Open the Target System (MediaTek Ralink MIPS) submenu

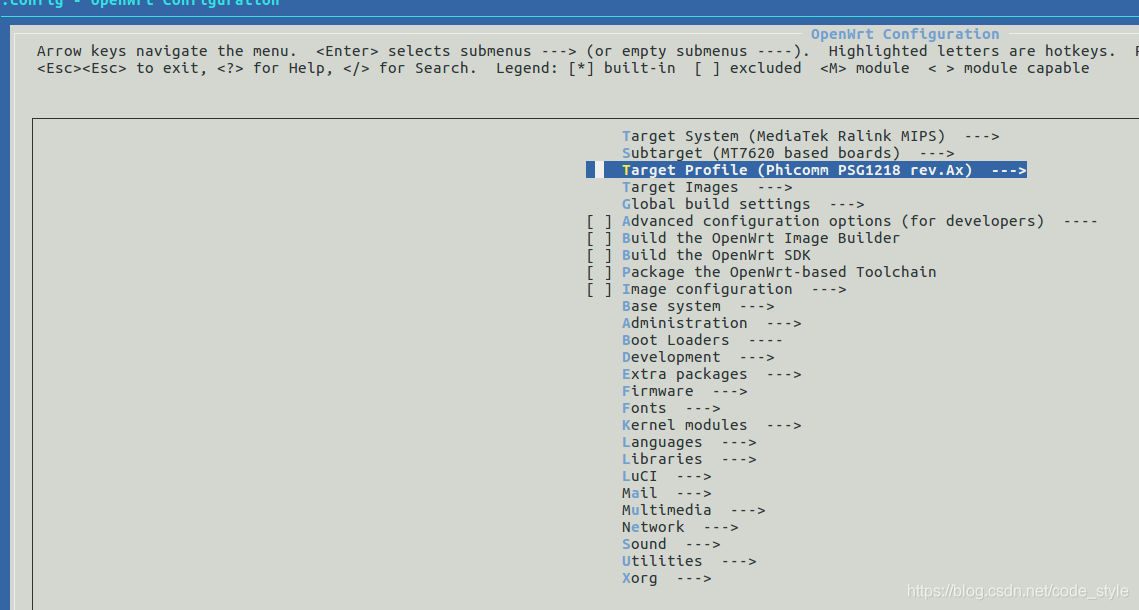tap(811, 136)
